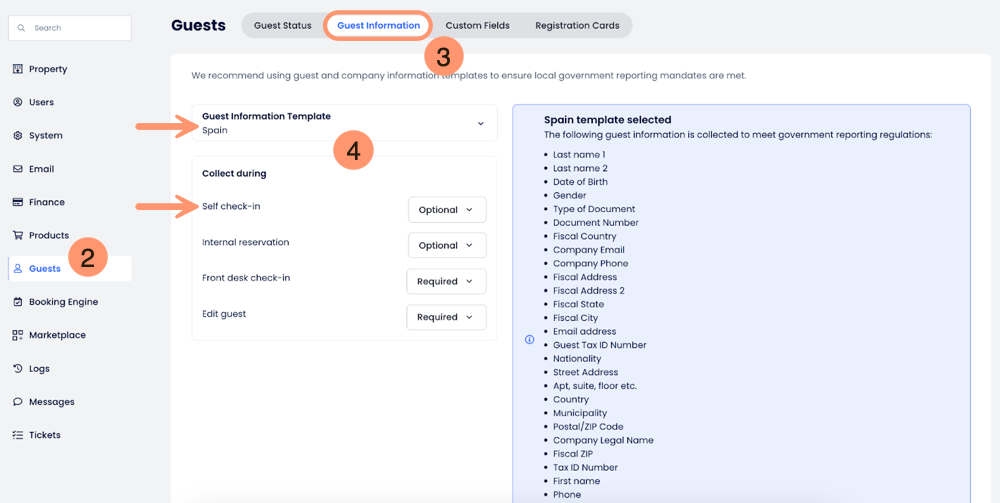Open the Edit guest Required dropdown
This screenshot has height=503, width=1000.
pos(446,318)
